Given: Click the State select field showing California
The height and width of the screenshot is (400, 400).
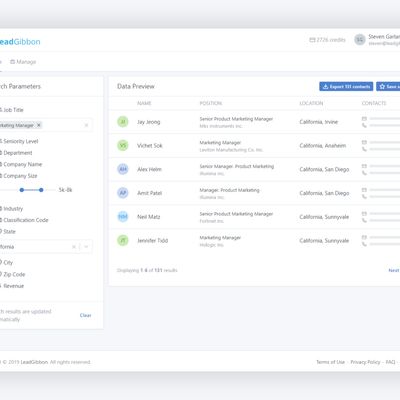Looking at the screenshot, I should tap(46, 247).
